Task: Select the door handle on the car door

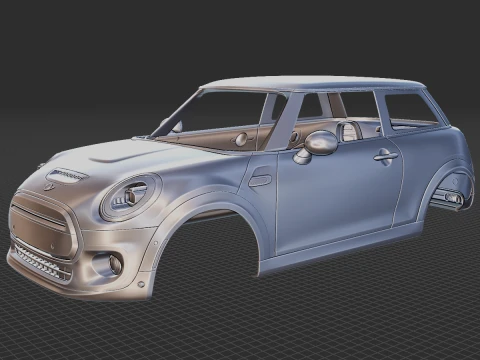Action: [385, 156]
